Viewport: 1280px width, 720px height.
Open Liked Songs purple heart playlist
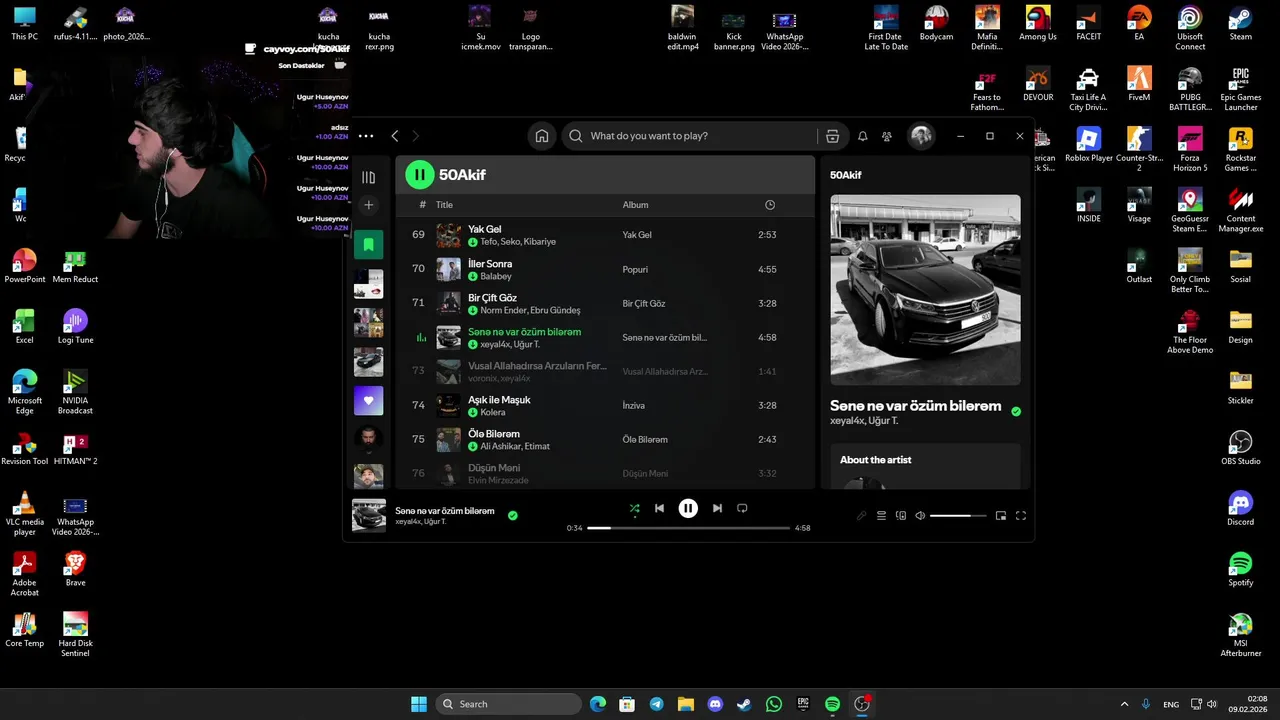pos(368,400)
